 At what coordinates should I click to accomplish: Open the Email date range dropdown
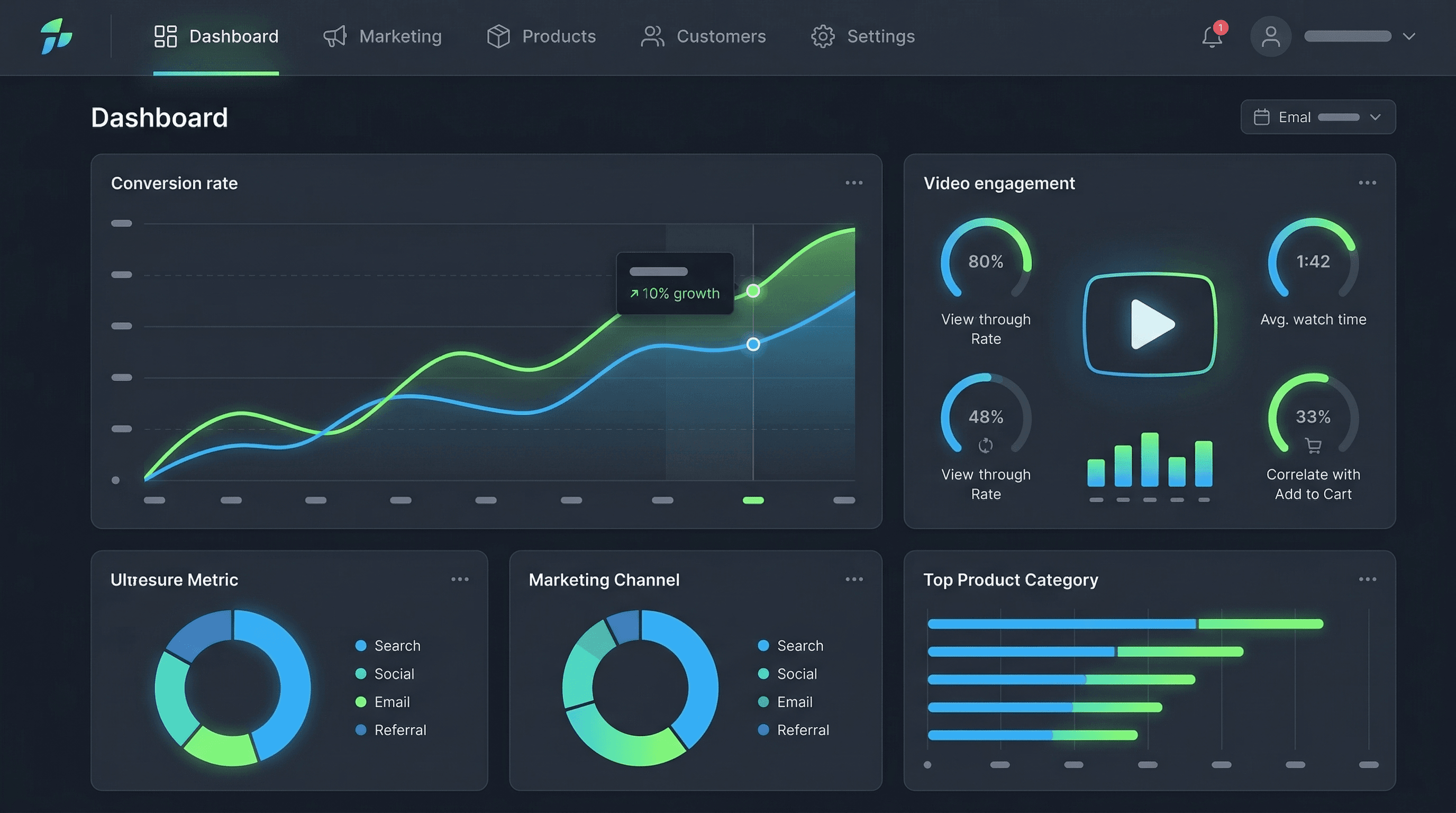click(1317, 116)
